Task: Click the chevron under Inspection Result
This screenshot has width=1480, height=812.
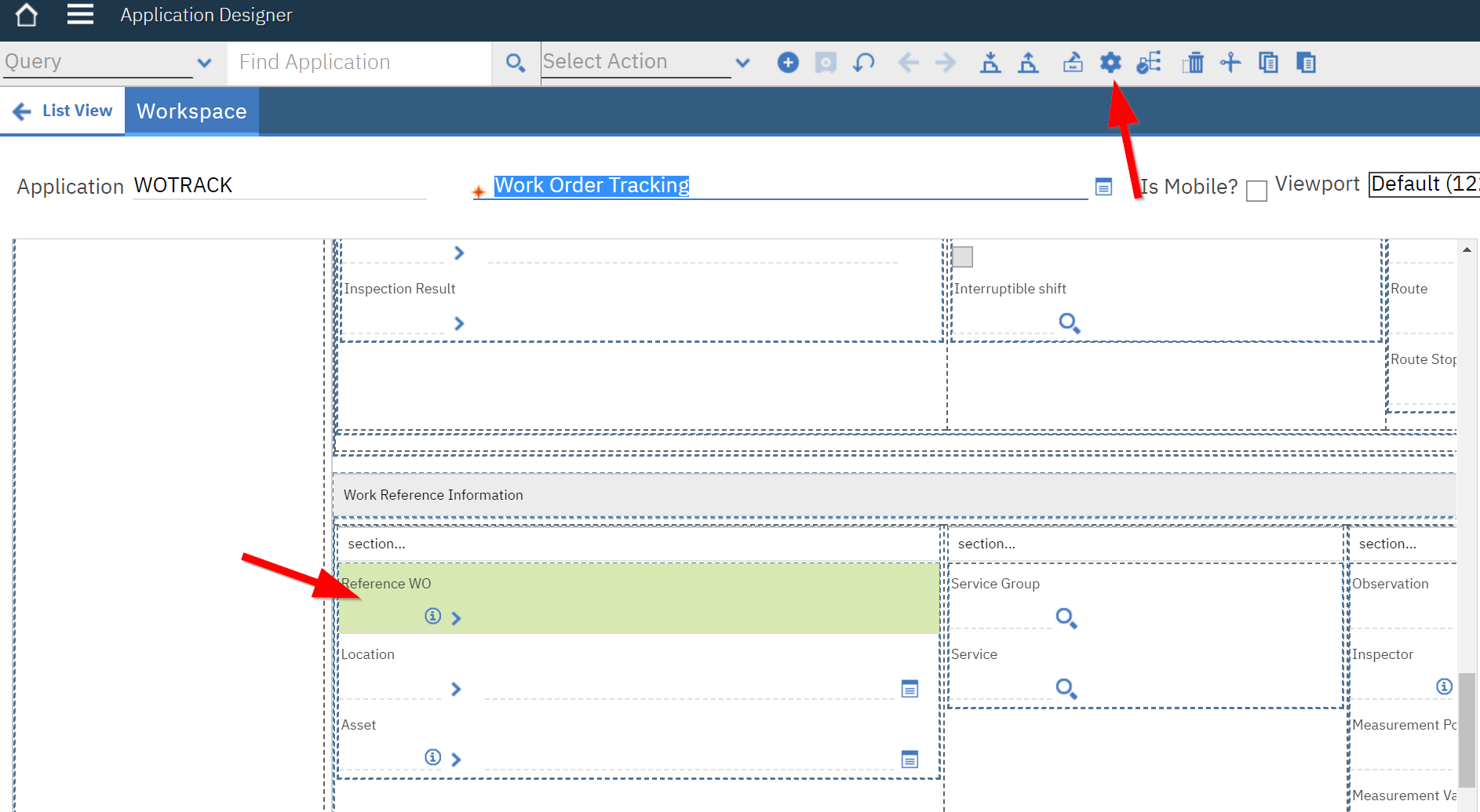Action: pos(459,323)
